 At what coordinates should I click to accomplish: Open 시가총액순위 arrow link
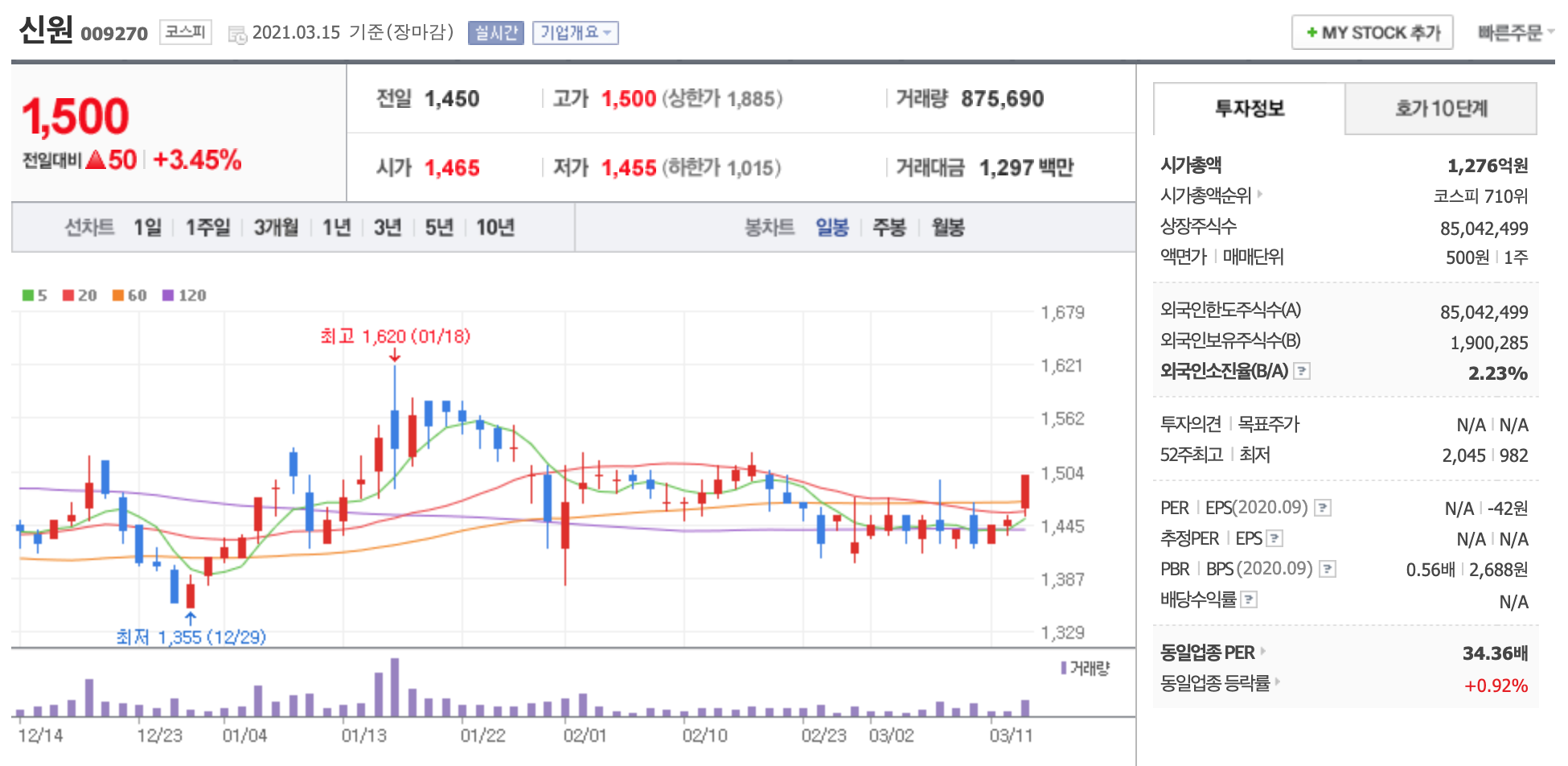1260,194
